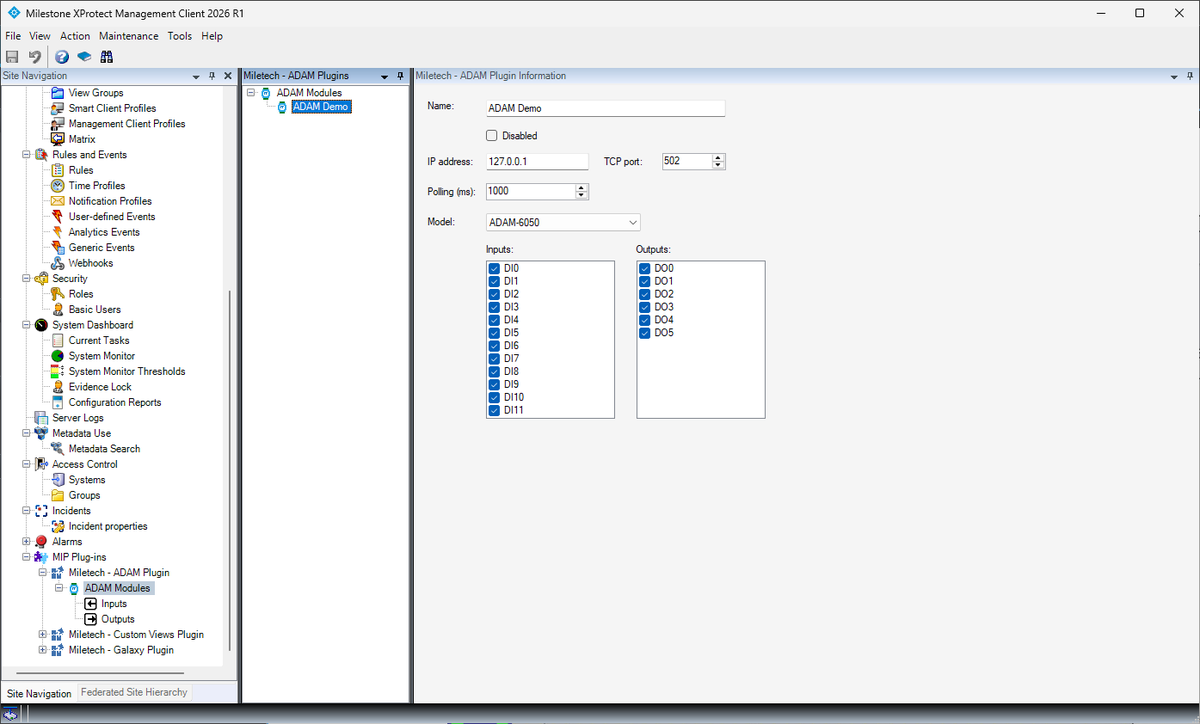Switch to the Federated Site Hierarchy tab

(x=134, y=692)
